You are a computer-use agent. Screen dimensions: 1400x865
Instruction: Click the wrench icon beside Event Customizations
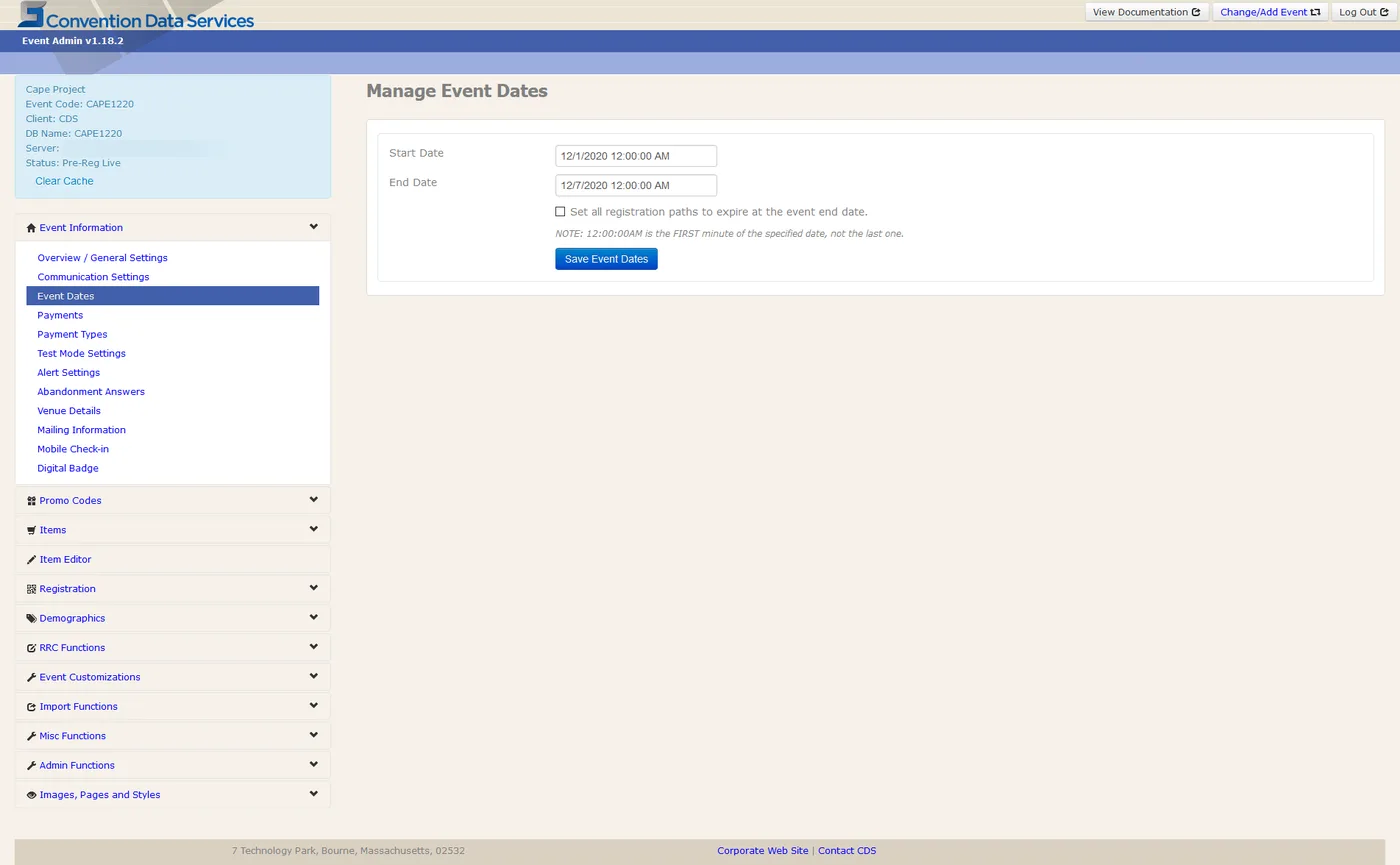coord(31,677)
